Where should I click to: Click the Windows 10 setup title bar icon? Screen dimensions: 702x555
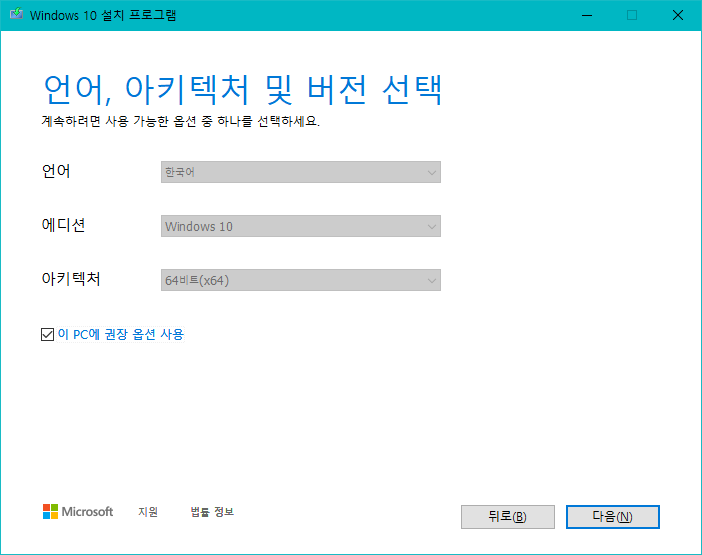click(17, 14)
